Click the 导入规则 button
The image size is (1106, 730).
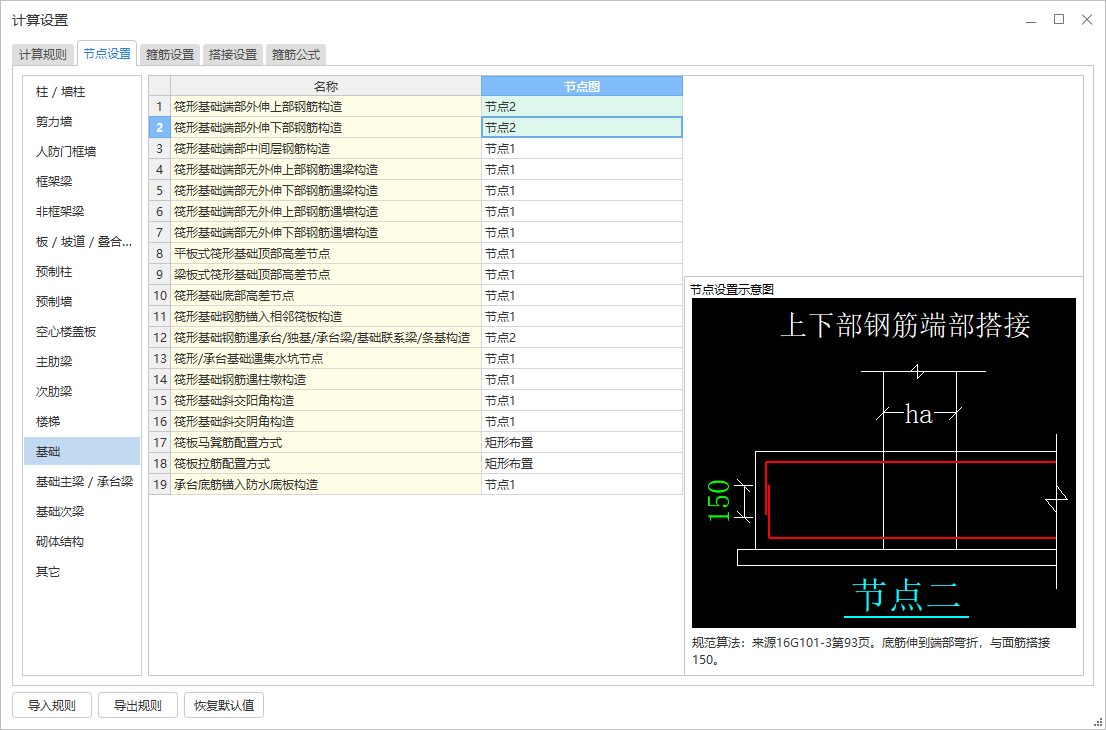pos(51,705)
